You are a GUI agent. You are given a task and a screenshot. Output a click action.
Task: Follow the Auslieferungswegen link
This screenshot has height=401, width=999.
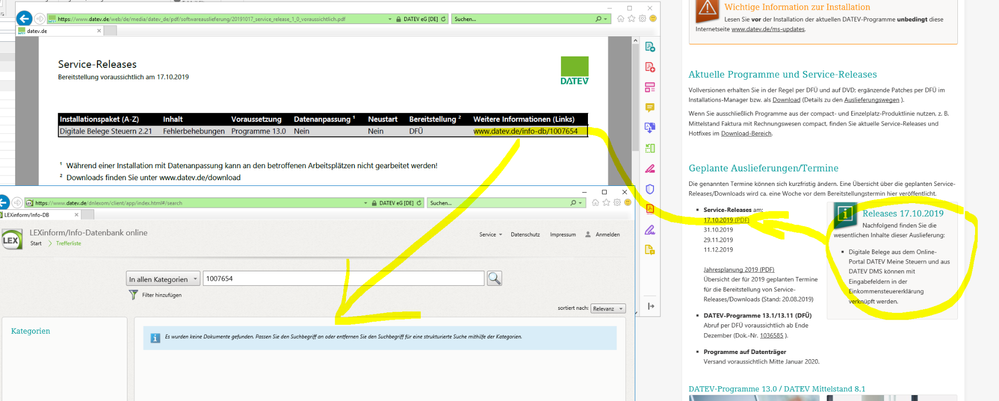click(873, 100)
